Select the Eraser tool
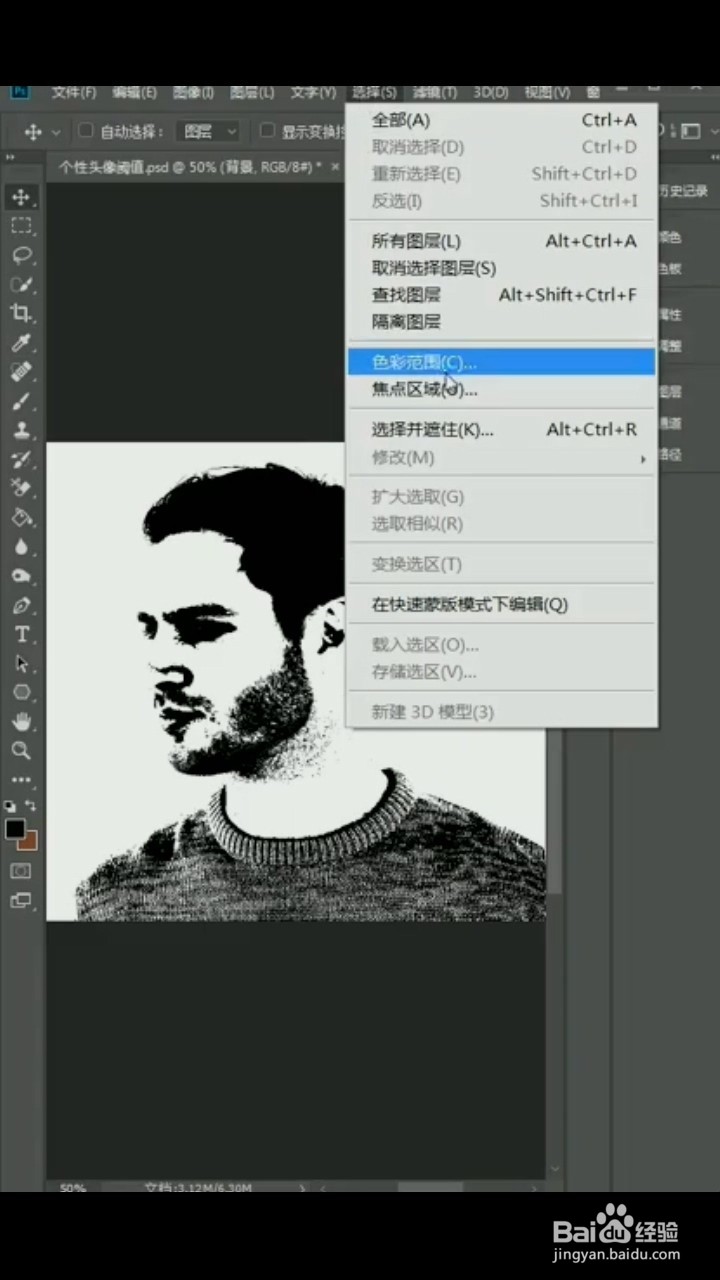This screenshot has width=720, height=1280. point(21,488)
